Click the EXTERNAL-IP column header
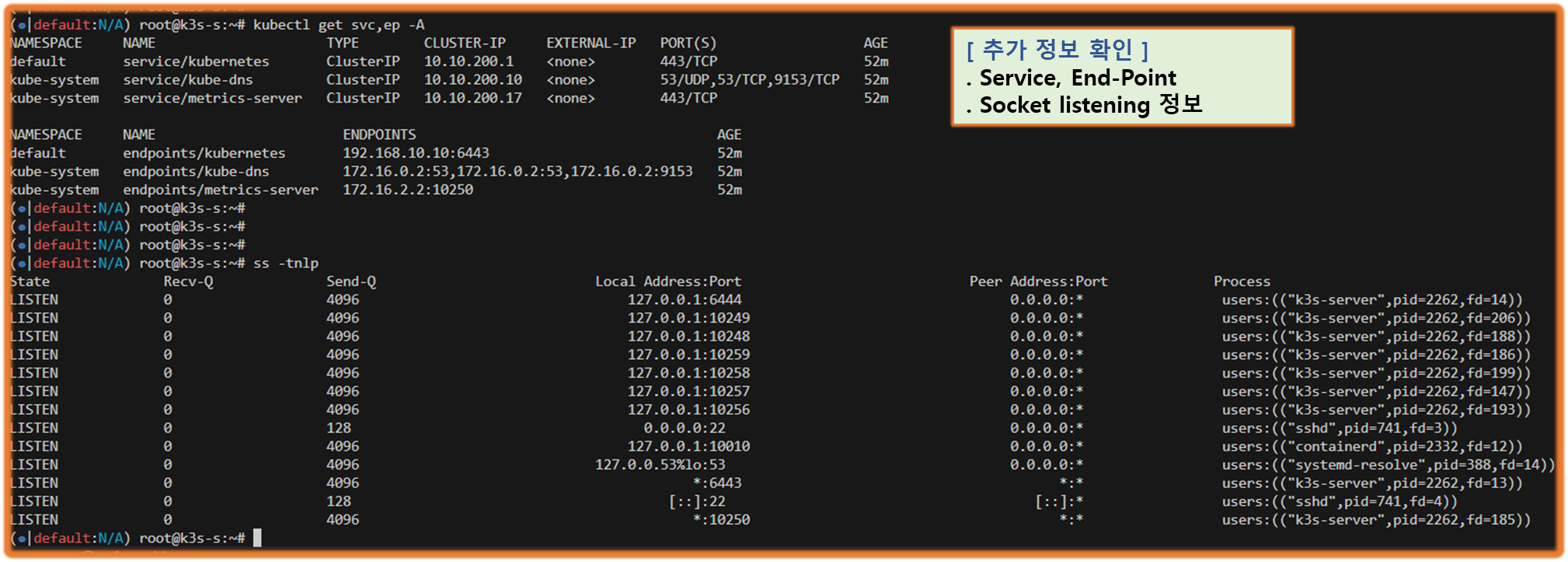Image resolution: width=1568 pixels, height=562 pixels. pos(591,44)
